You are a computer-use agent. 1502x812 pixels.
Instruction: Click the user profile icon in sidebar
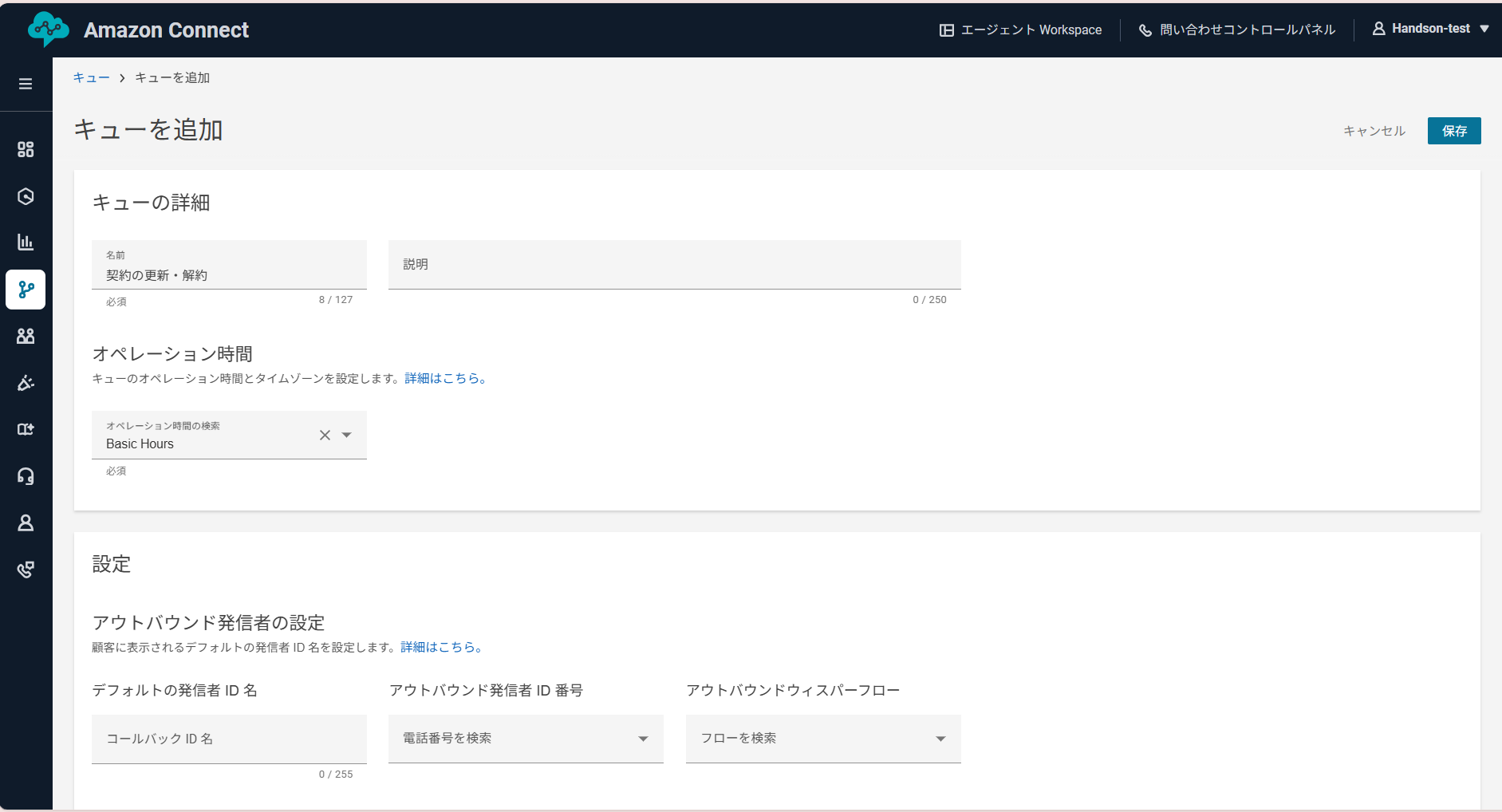tap(26, 523)
